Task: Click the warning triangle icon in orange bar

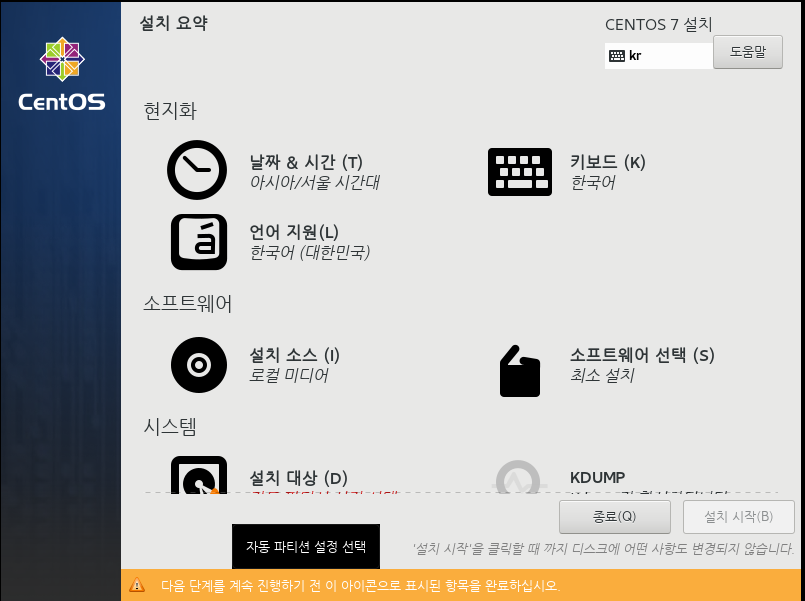Action: point(137,585)
